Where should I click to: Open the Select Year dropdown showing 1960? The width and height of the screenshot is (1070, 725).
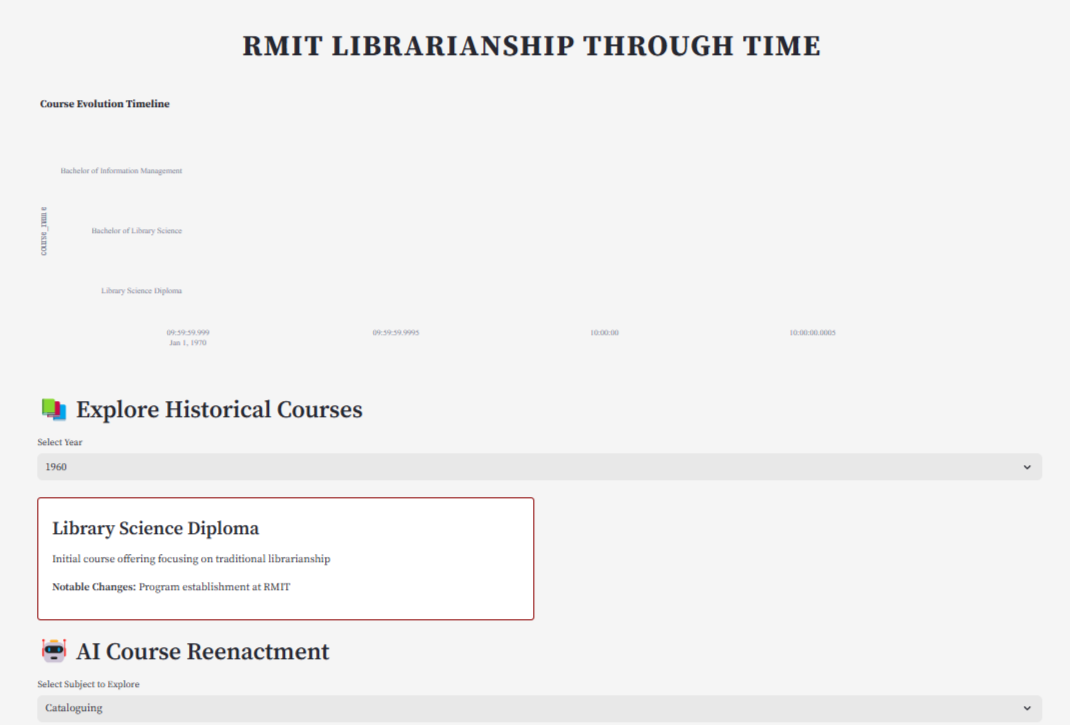(539, 467)
